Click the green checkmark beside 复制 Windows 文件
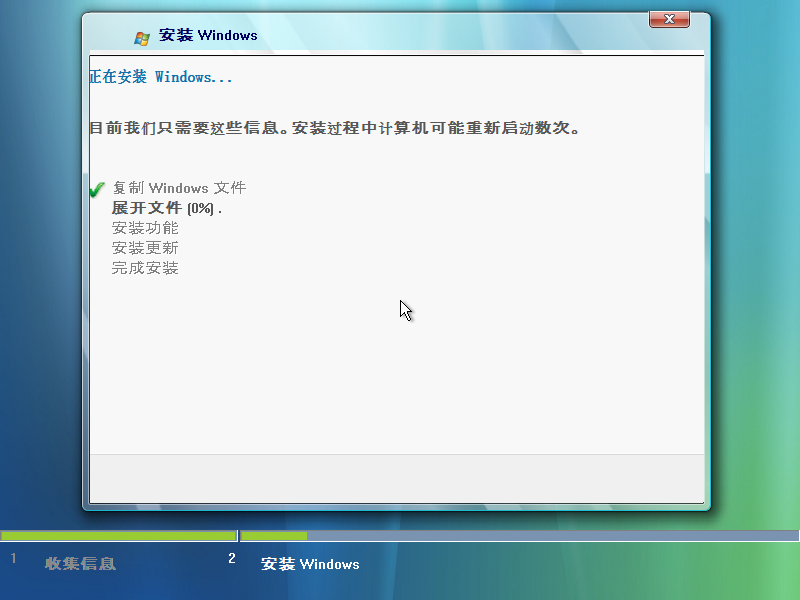Screen dimensions: 800x600 pyautogui.click(x=96, y=187)
